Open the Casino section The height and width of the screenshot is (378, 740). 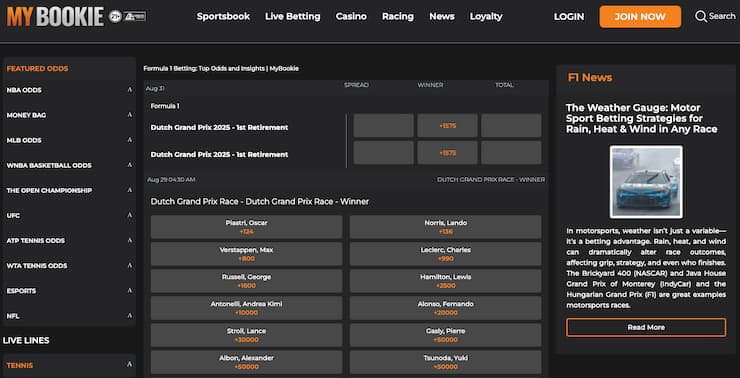[351, 17]
